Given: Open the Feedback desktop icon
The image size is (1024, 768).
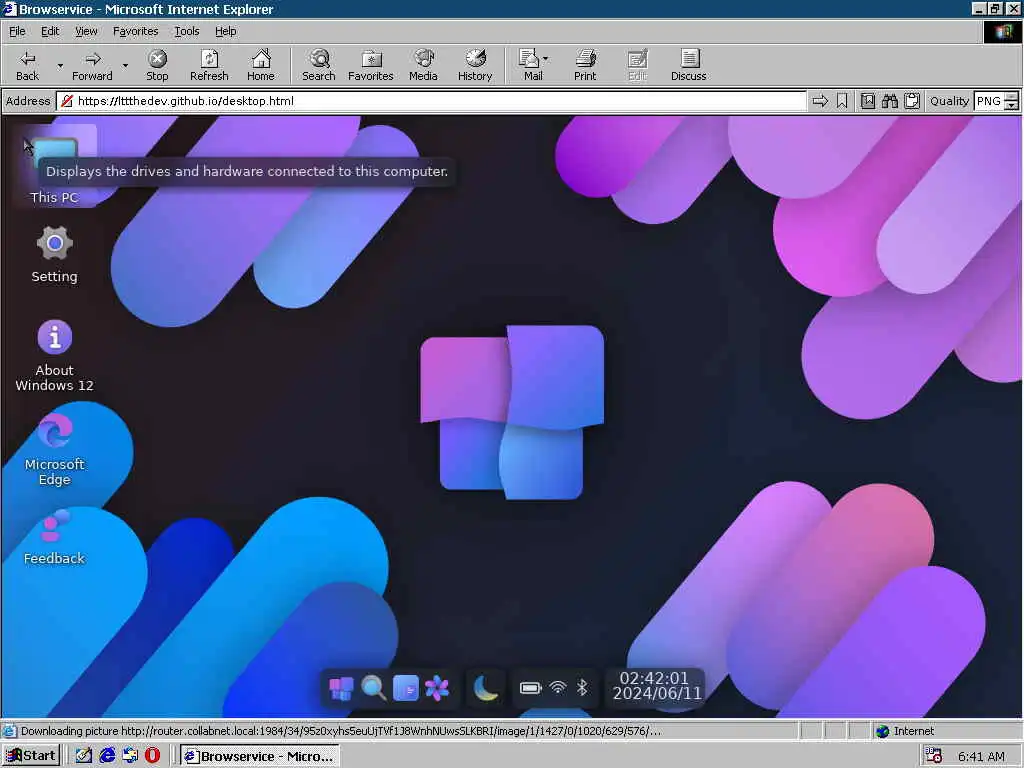Looking at the screenshot, I should point(54,539).
